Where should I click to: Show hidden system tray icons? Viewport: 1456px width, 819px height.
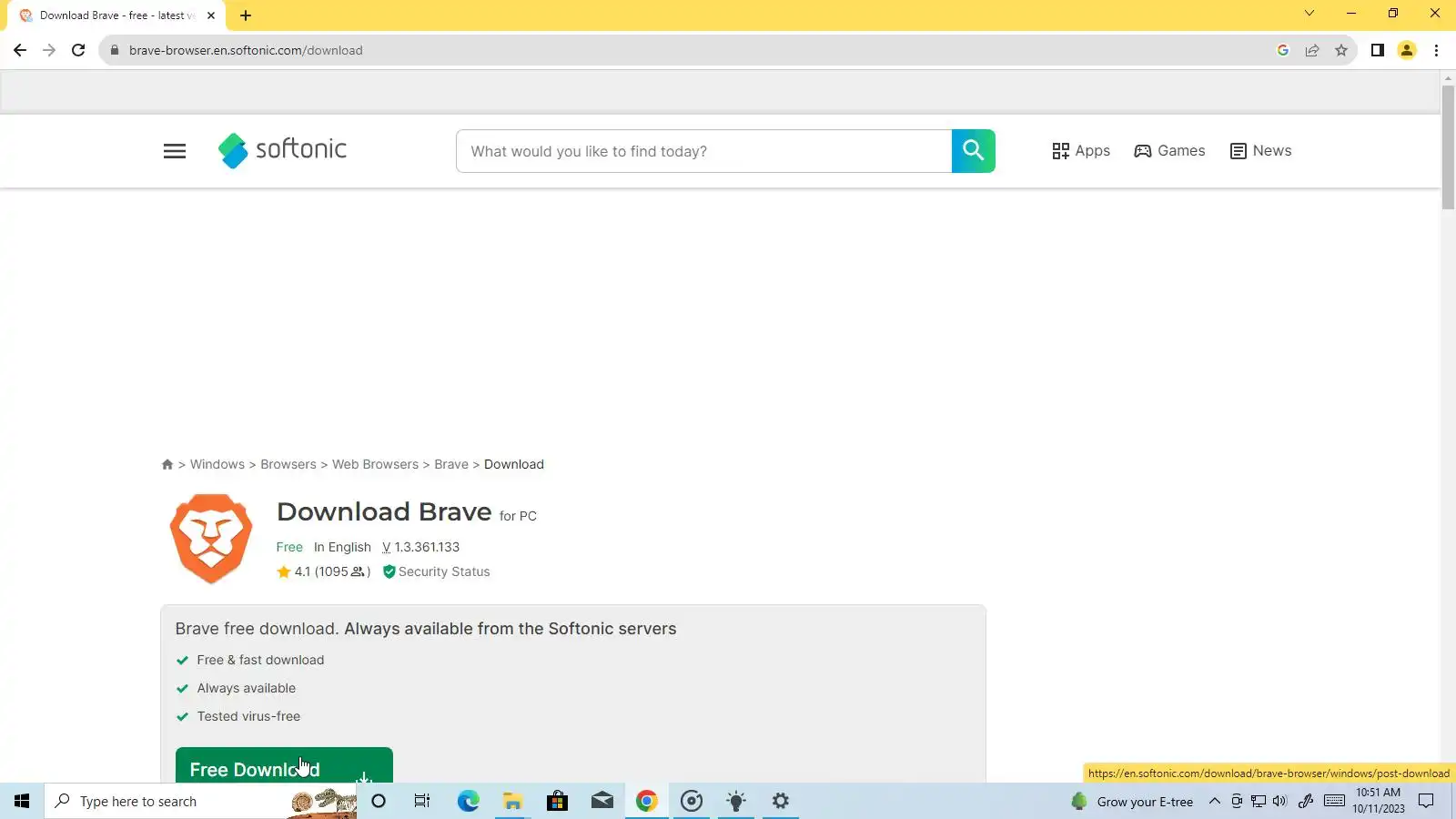click(1214, 801)
